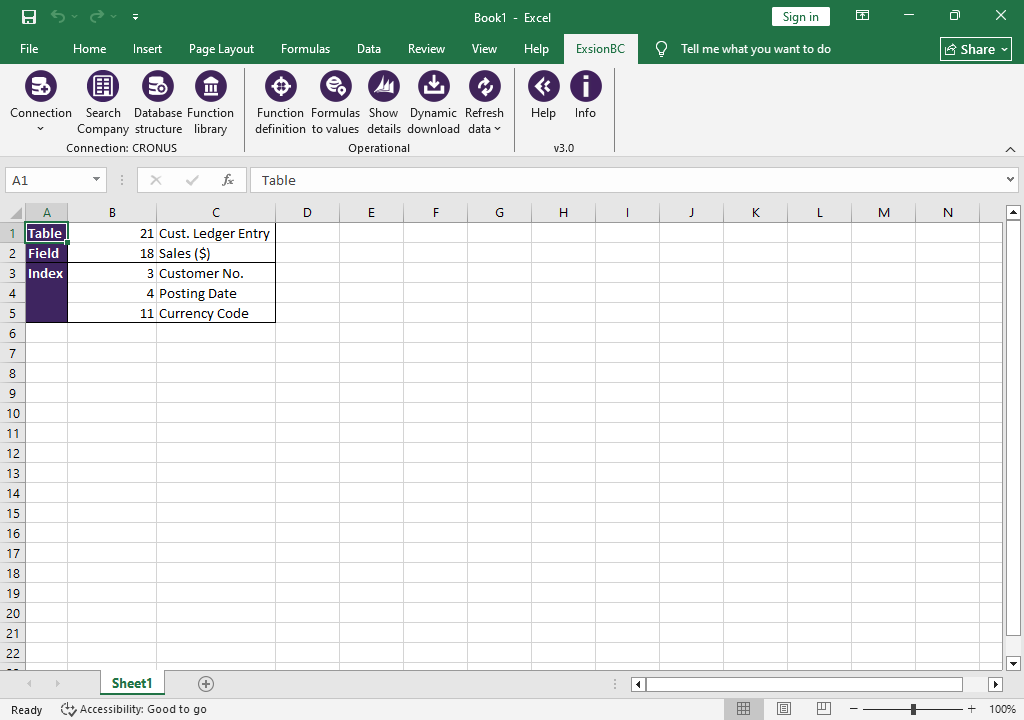Select cell C5 Currency Code
Screen dimensions: 1024x720
(x=216, y=313)
